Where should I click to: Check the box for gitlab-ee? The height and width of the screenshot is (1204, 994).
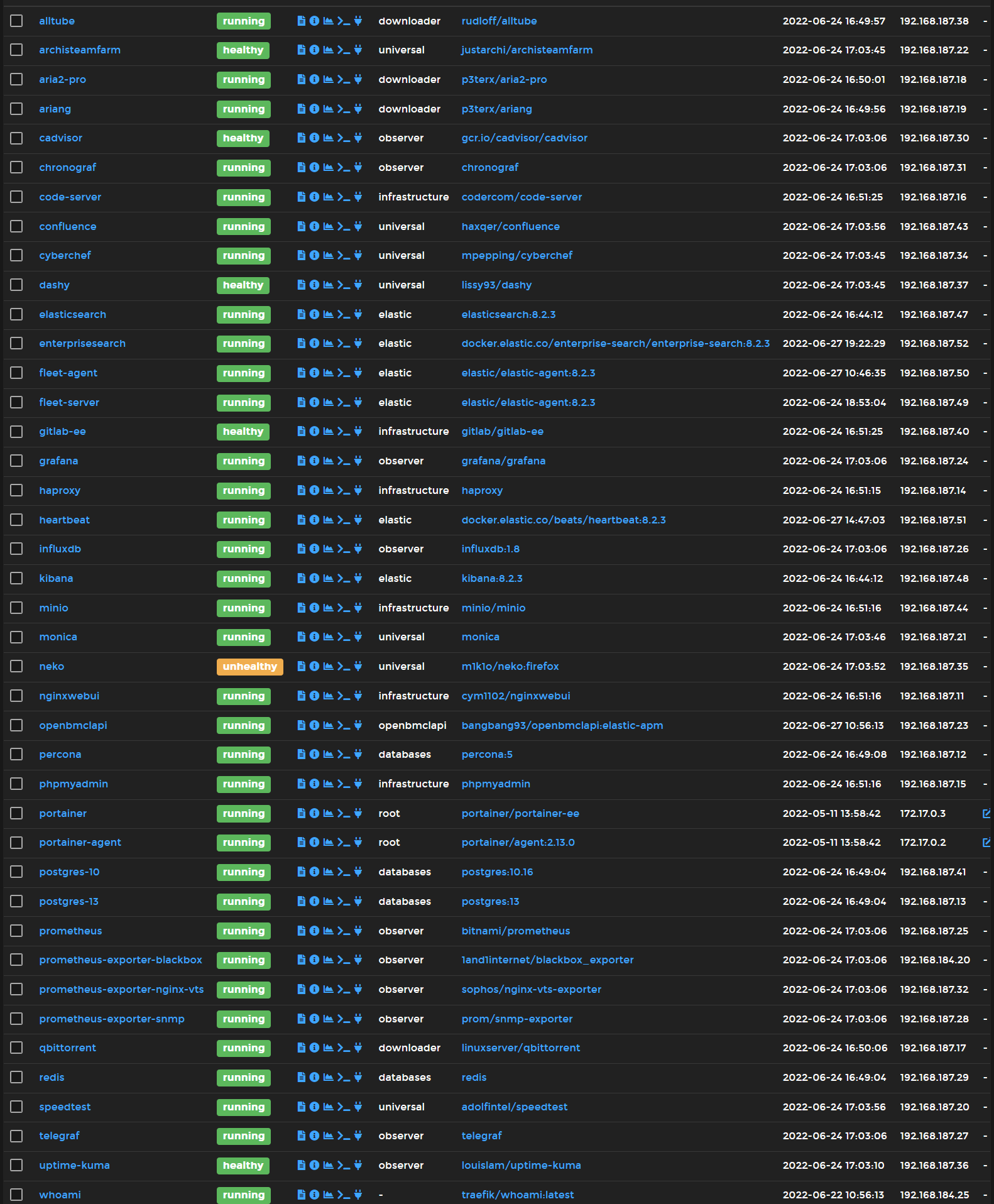[x=16, y=431]
